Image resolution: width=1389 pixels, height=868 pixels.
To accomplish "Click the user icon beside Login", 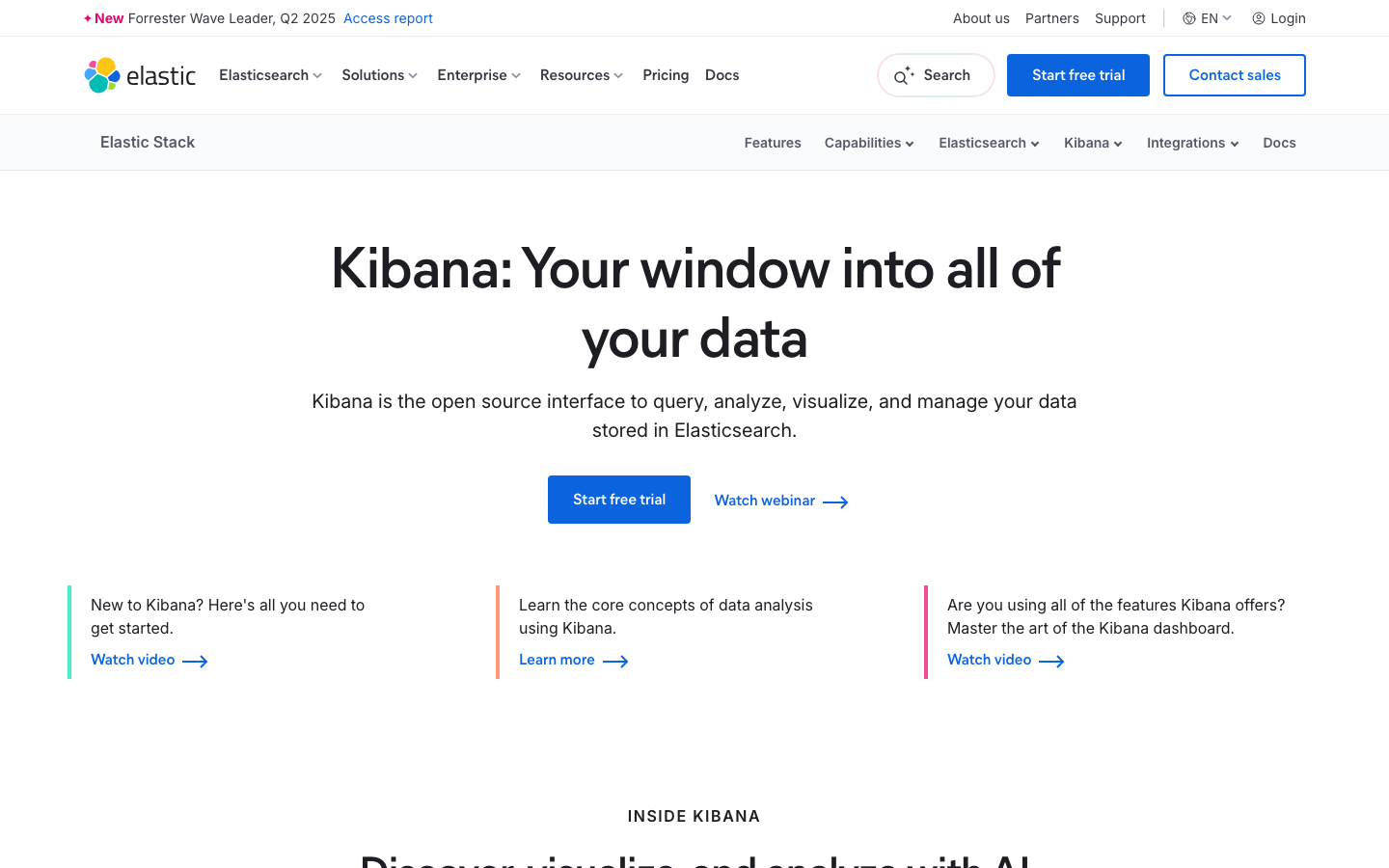I will (1259, 18).
